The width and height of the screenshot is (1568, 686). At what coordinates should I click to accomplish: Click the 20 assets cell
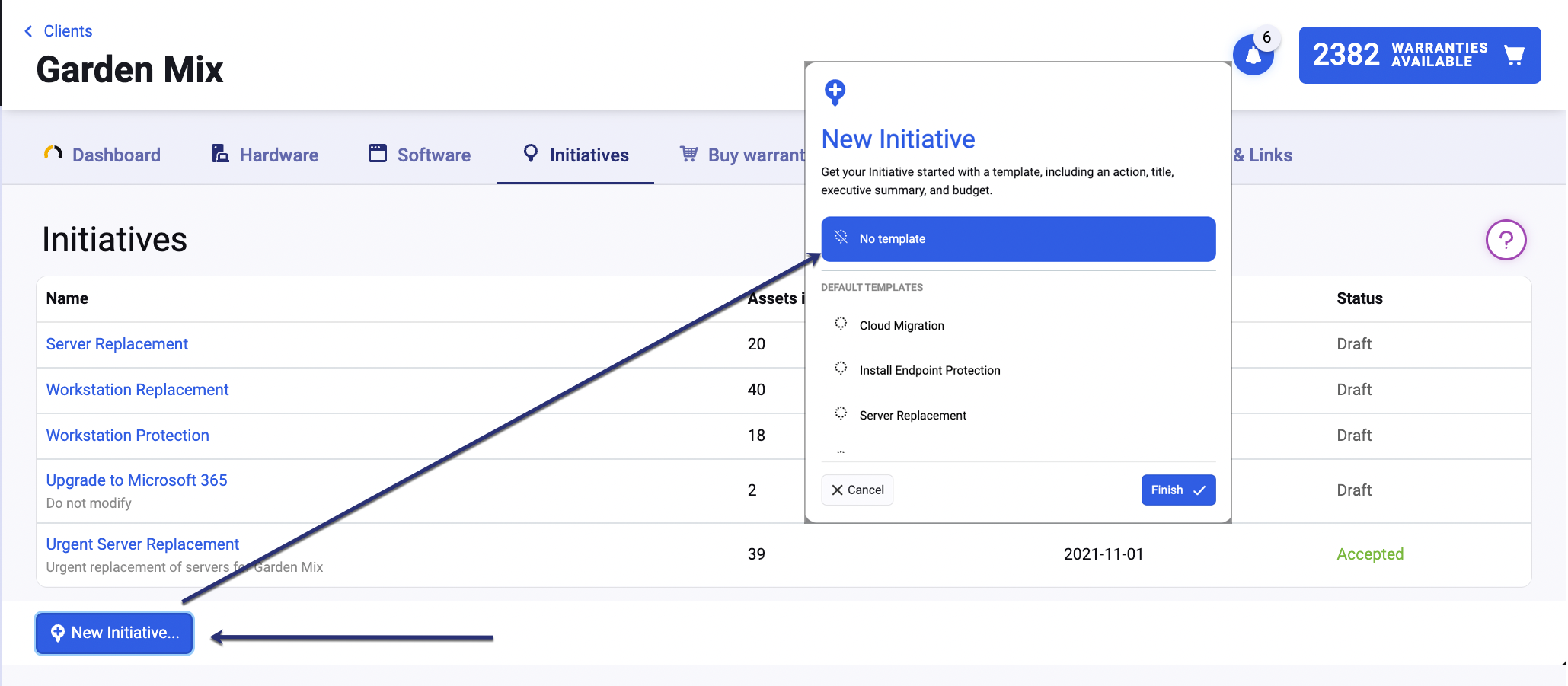[x=756, y=344]
